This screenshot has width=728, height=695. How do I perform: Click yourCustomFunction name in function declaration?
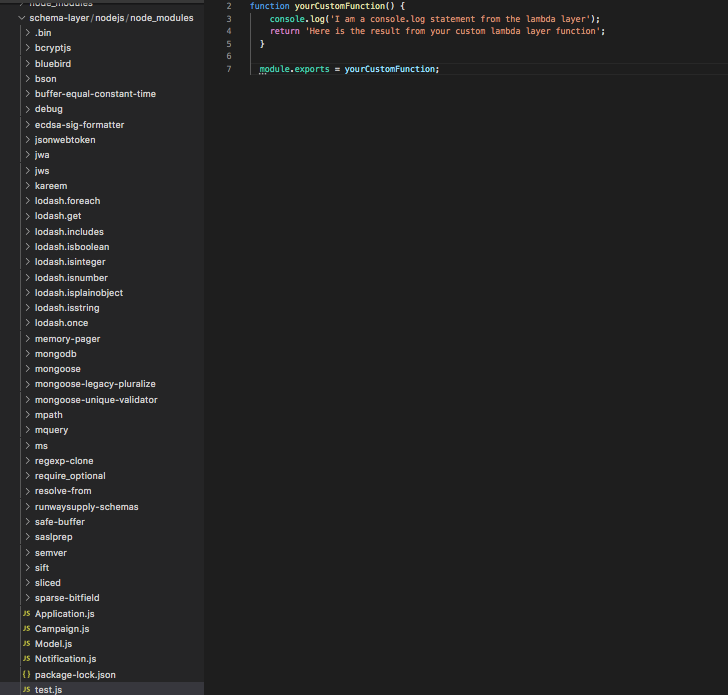click(x=339, y=6)
